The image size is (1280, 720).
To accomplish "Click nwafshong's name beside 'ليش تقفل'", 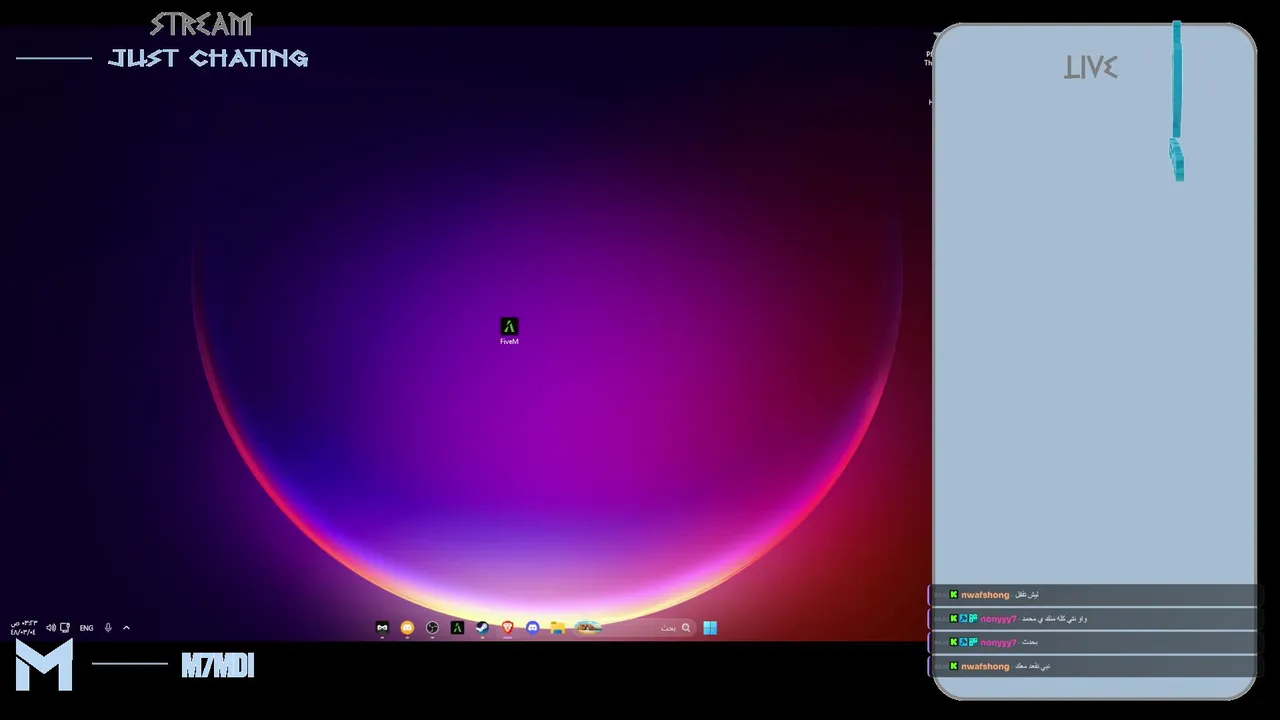I will [x=985, y=595].
